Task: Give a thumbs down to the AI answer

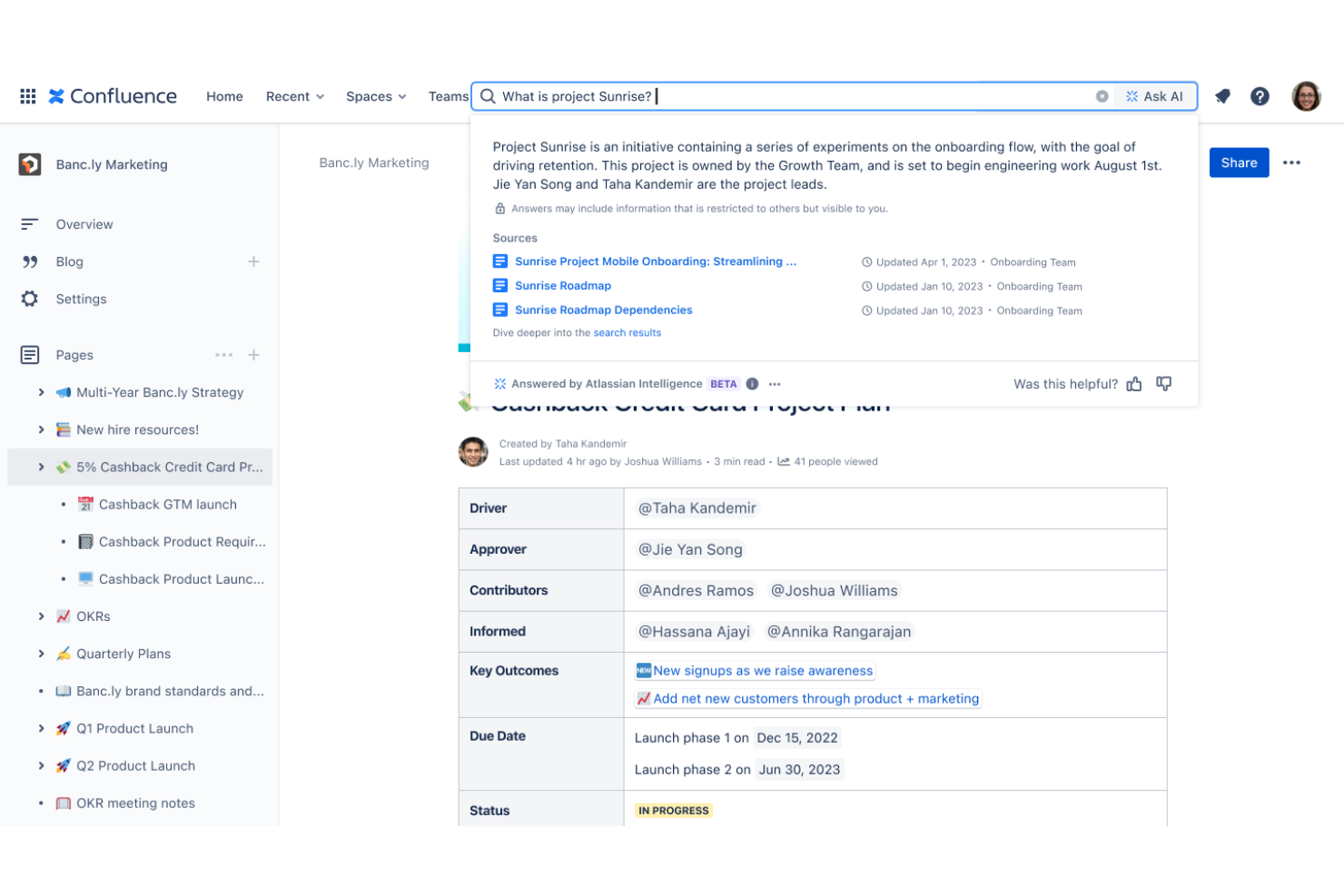Action: point(1163,383)
